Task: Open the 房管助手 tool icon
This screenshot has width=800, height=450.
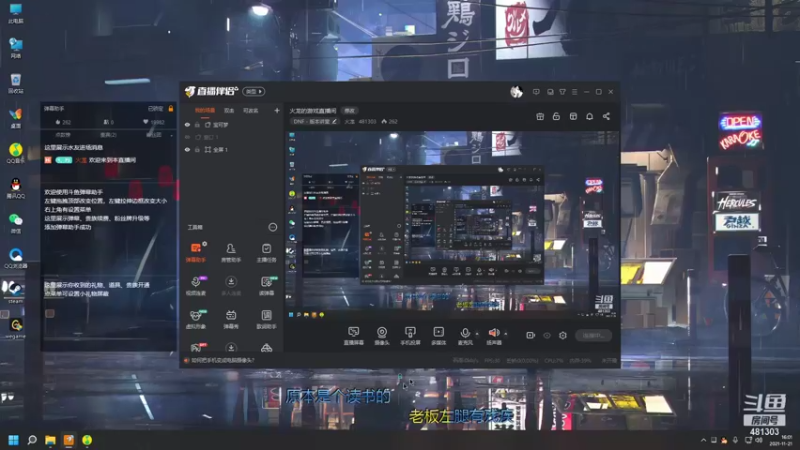Action: [231, 252]
